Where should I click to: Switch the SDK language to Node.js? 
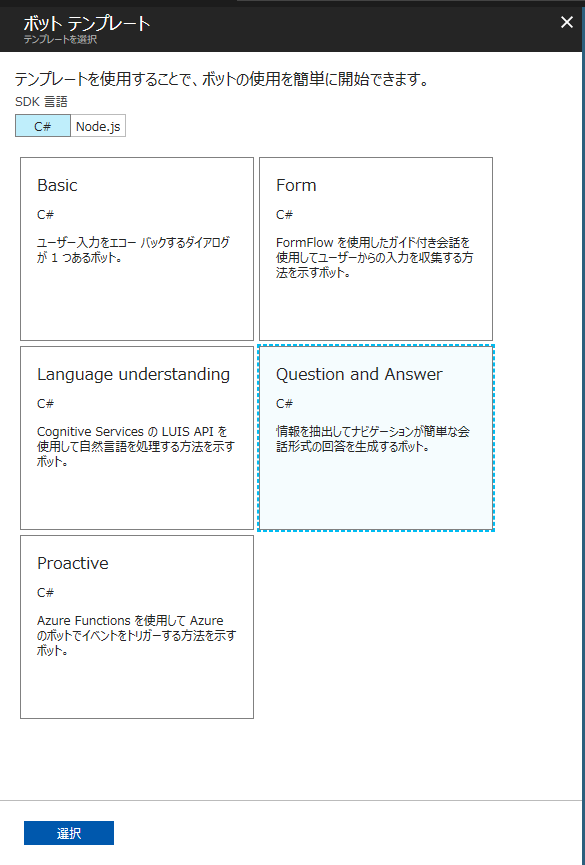(98, 126)
